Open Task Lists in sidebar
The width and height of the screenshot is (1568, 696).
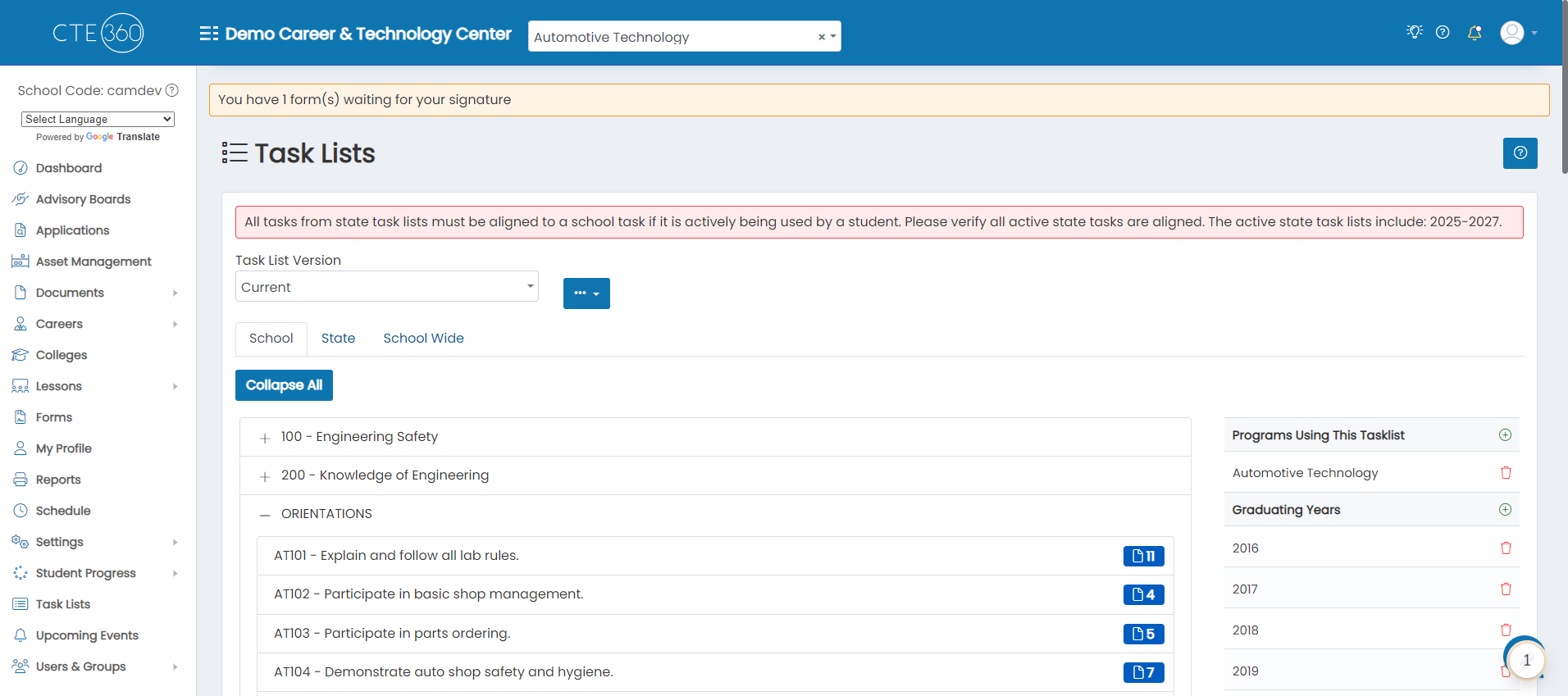[63, 604]
